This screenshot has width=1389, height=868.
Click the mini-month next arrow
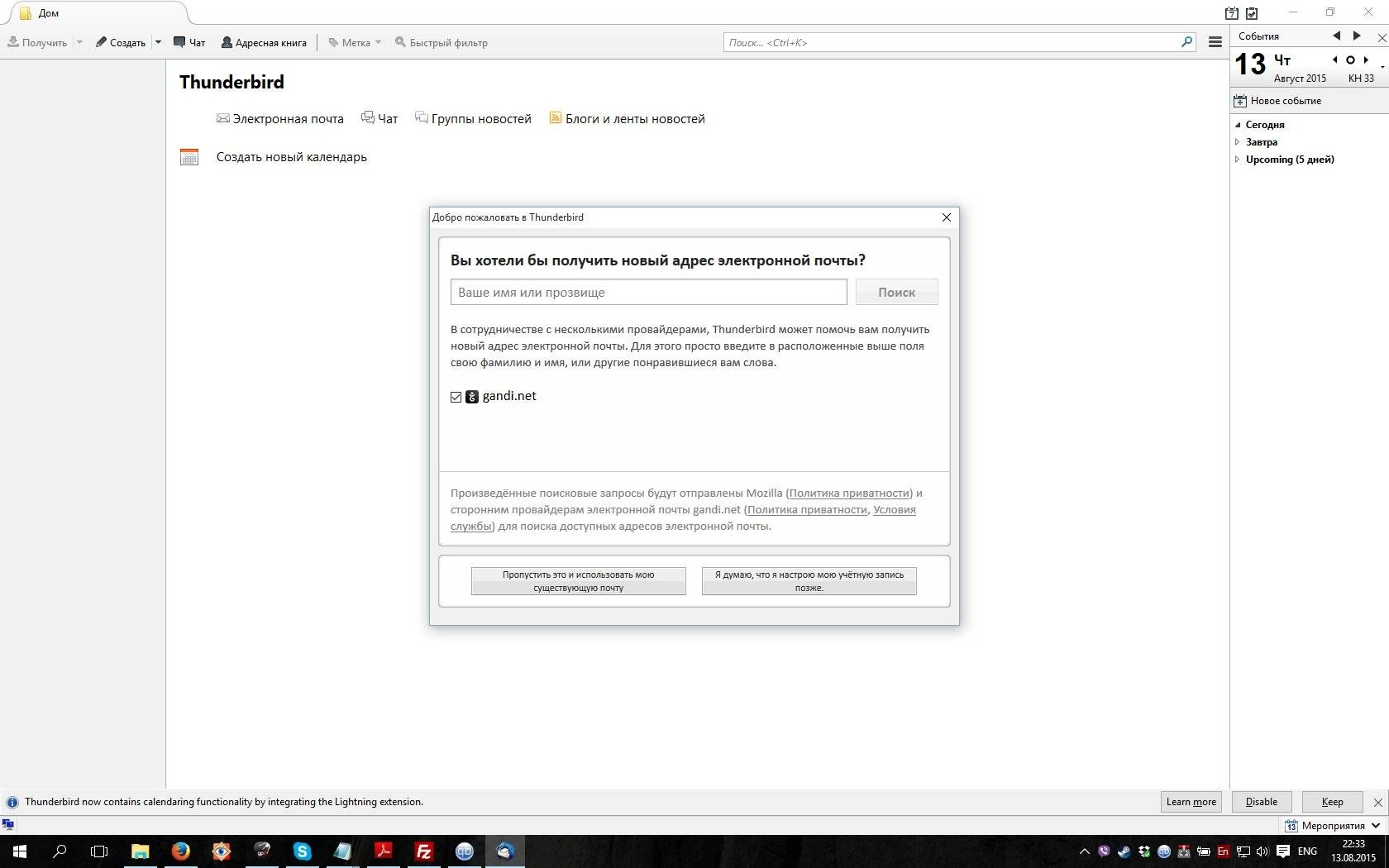pyautogui.click(x=1366, y=60)
